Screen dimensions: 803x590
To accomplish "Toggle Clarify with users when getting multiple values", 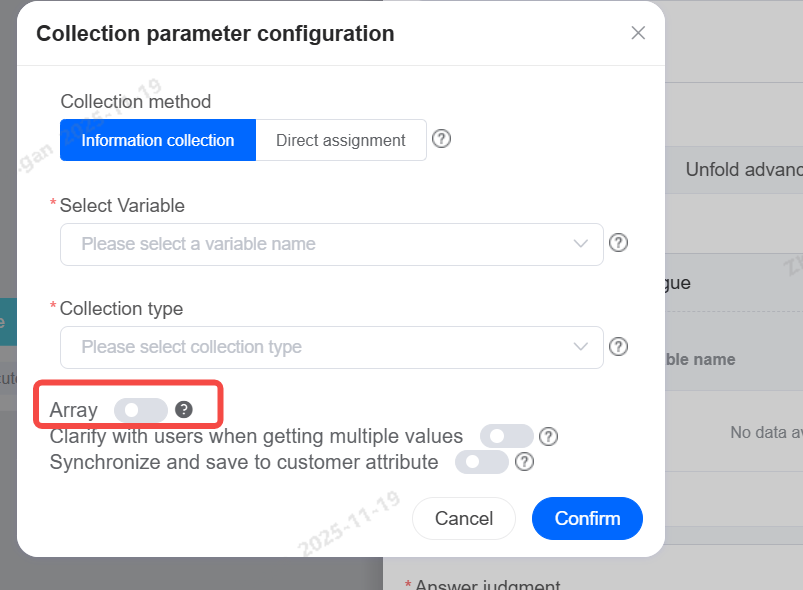I will 506,436.
